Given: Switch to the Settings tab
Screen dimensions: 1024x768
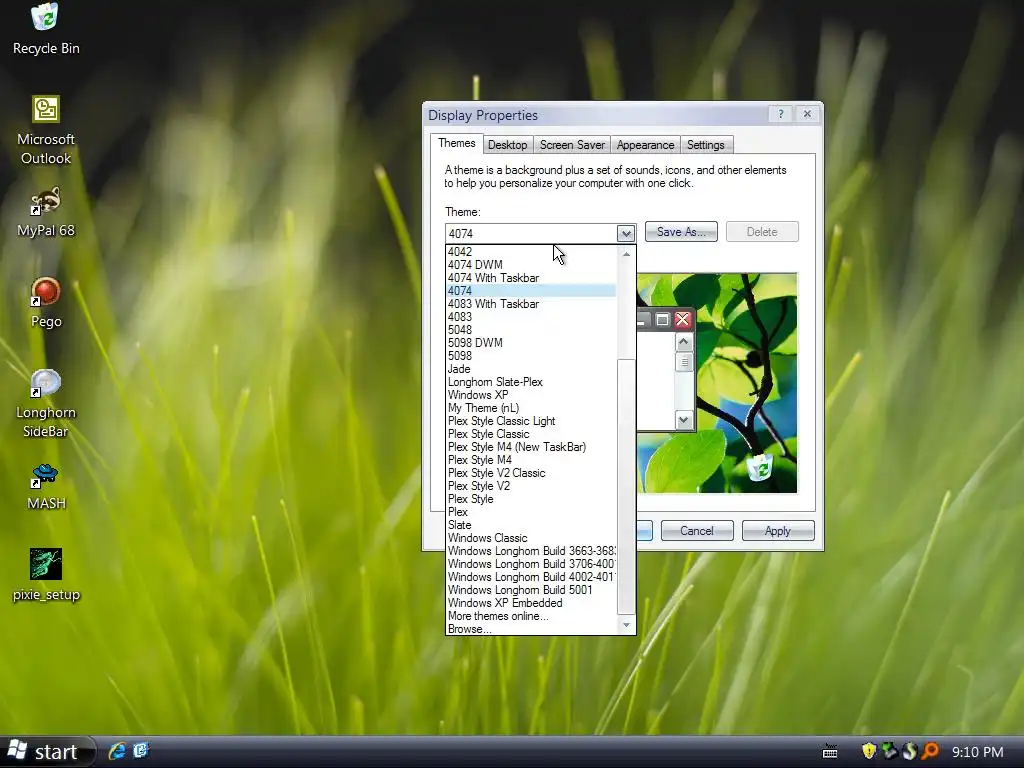Looking at the screenshot, I should point(705,145).
